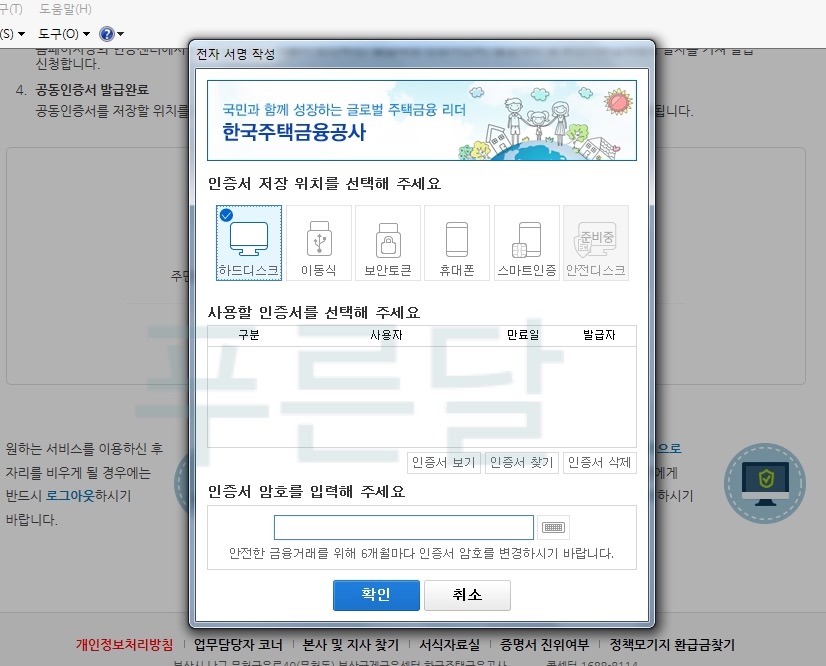Screen dimensions: 826x666
Task: Click the 발급자 column header
Action: pyautogui.click(x=599, y=335)
